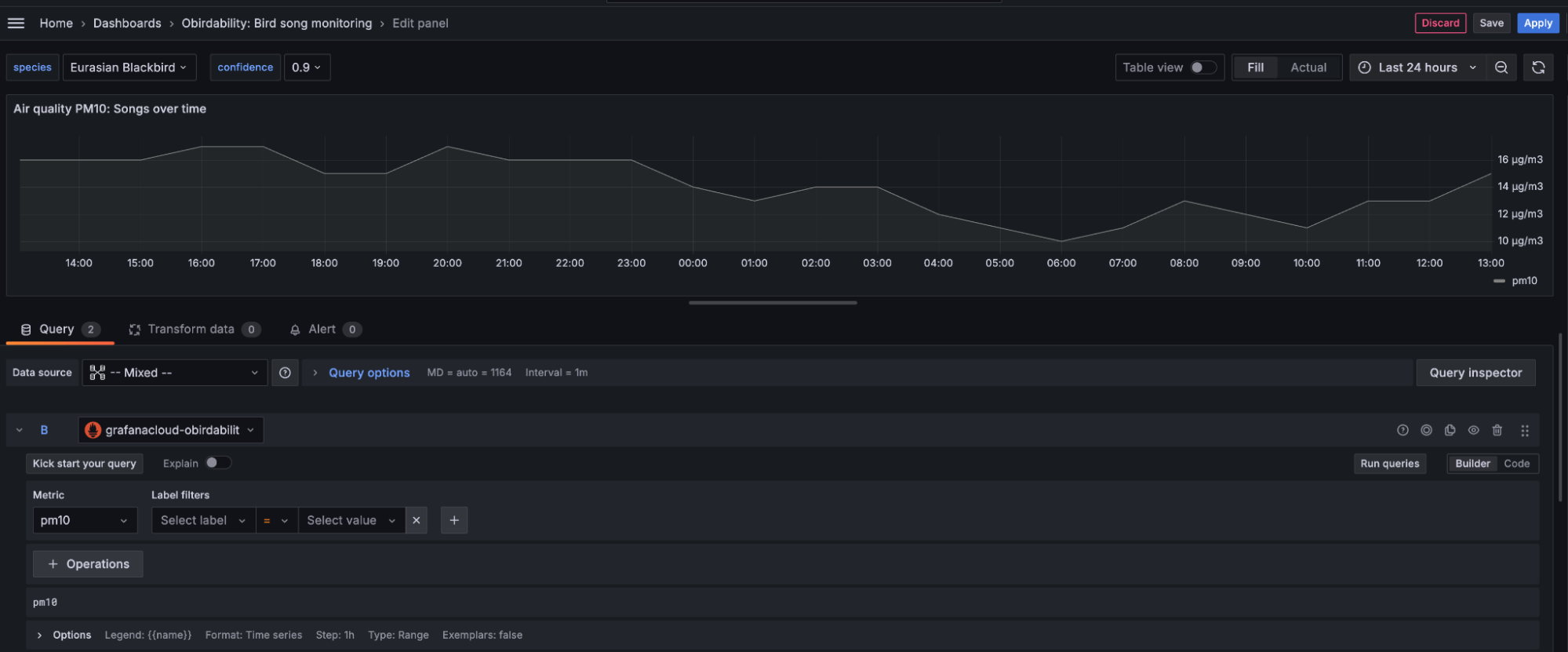Select the Fill display mode
1568x652 pixels.
point(1255,67)
